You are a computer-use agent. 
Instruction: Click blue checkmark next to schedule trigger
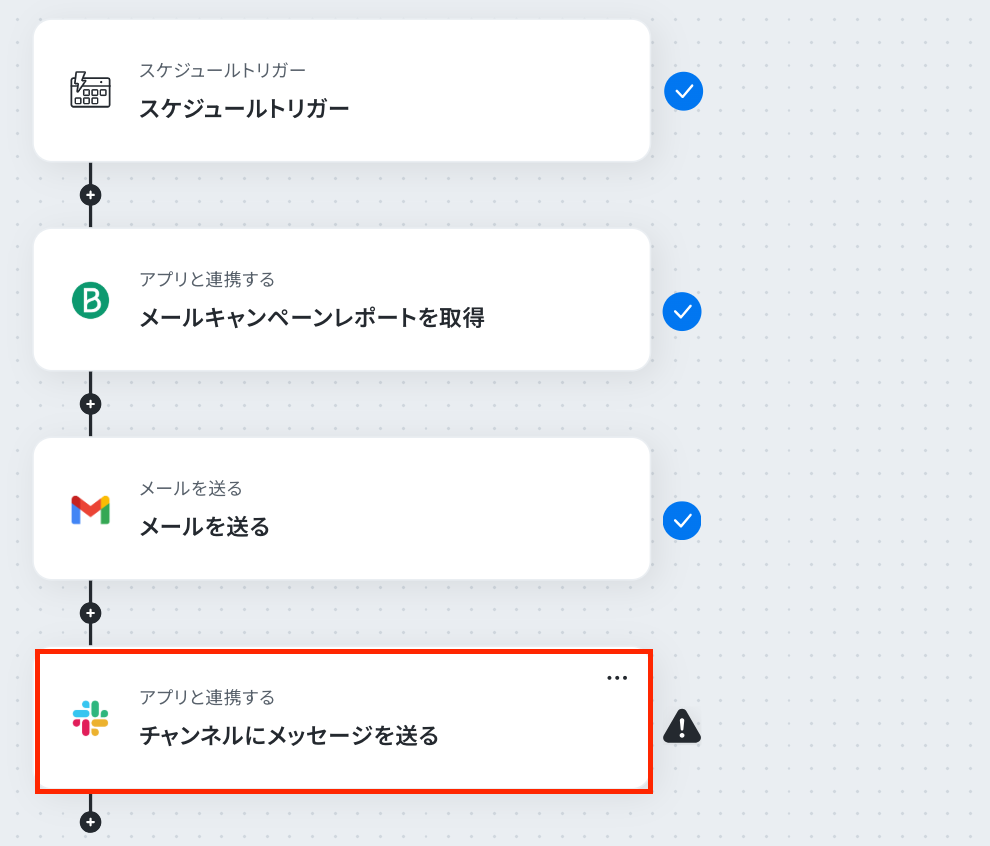pyautogui.click(x=684, y=92)
